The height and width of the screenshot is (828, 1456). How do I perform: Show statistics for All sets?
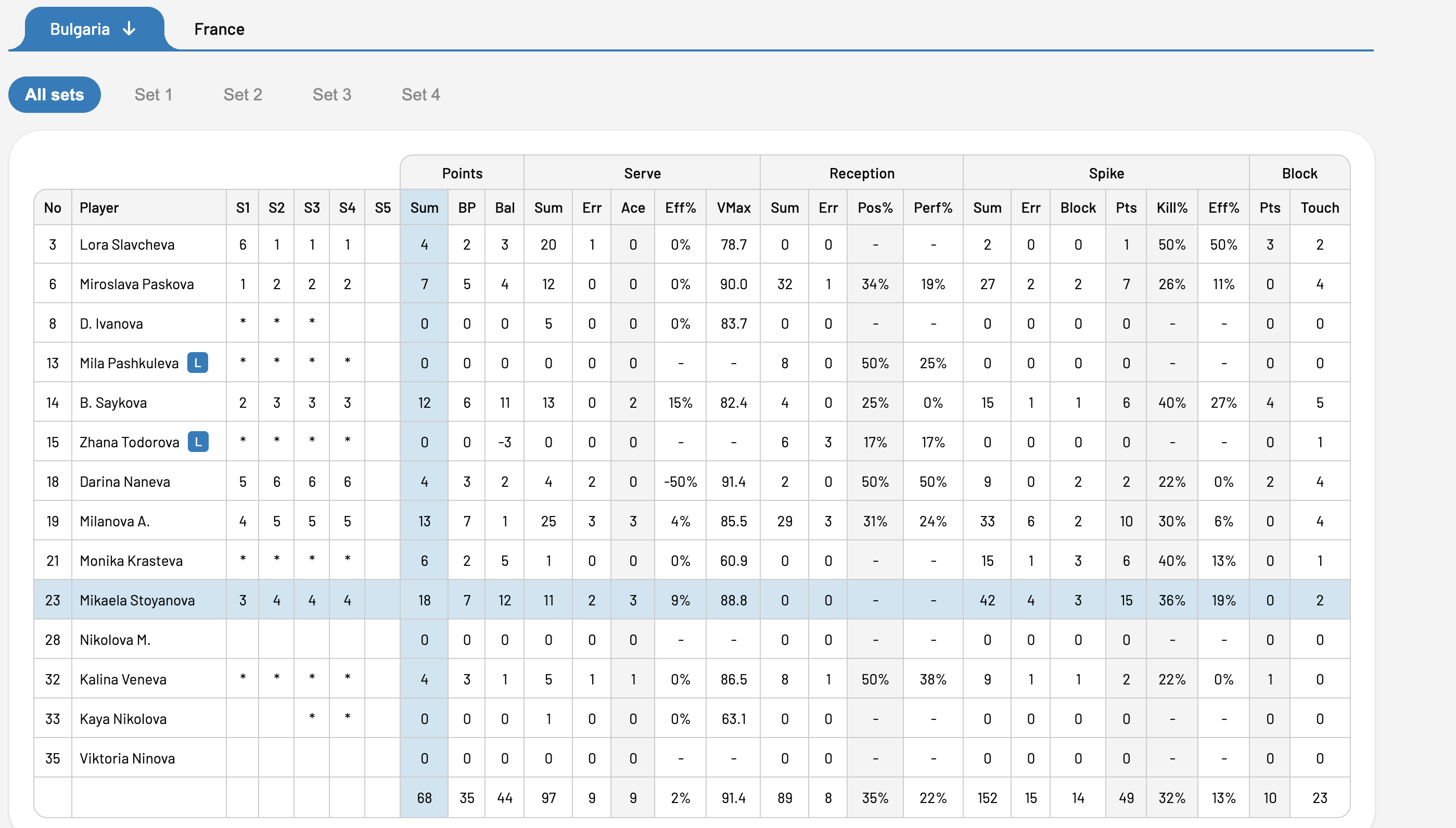pos(55,95)
